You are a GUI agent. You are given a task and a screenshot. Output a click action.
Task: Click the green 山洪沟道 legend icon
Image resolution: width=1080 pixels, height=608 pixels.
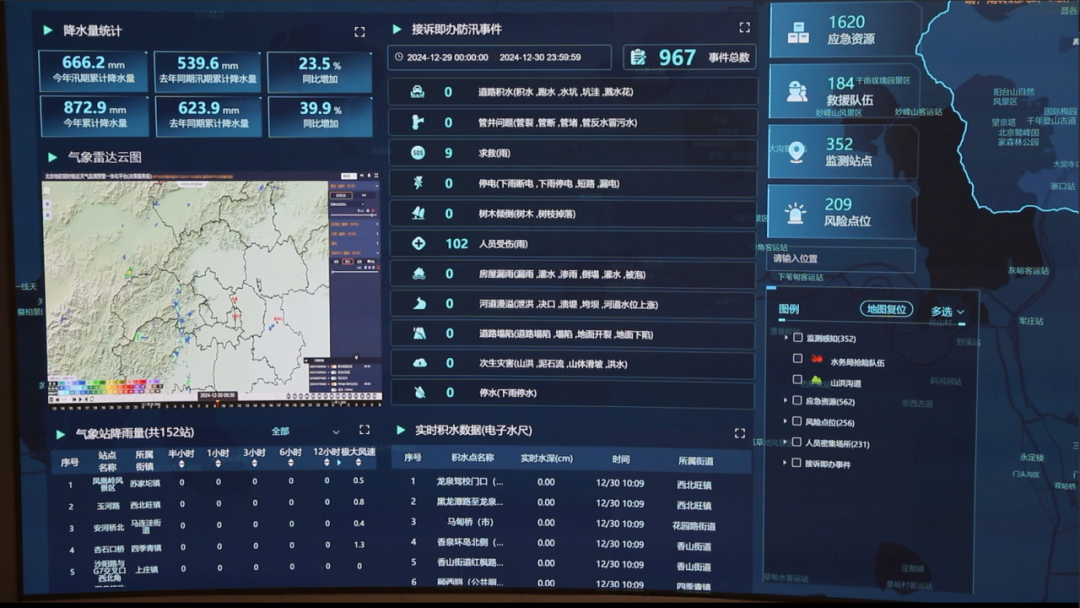click(816, 380)
